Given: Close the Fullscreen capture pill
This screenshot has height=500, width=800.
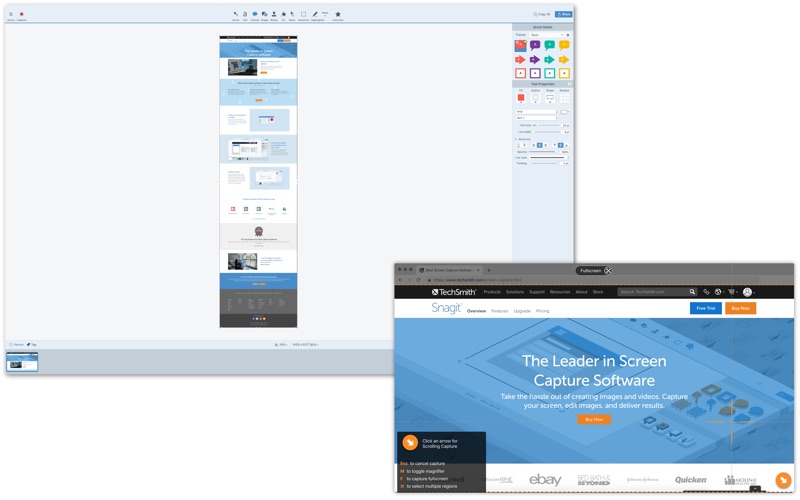Looking at the screenshot, I should pos(608,270).
